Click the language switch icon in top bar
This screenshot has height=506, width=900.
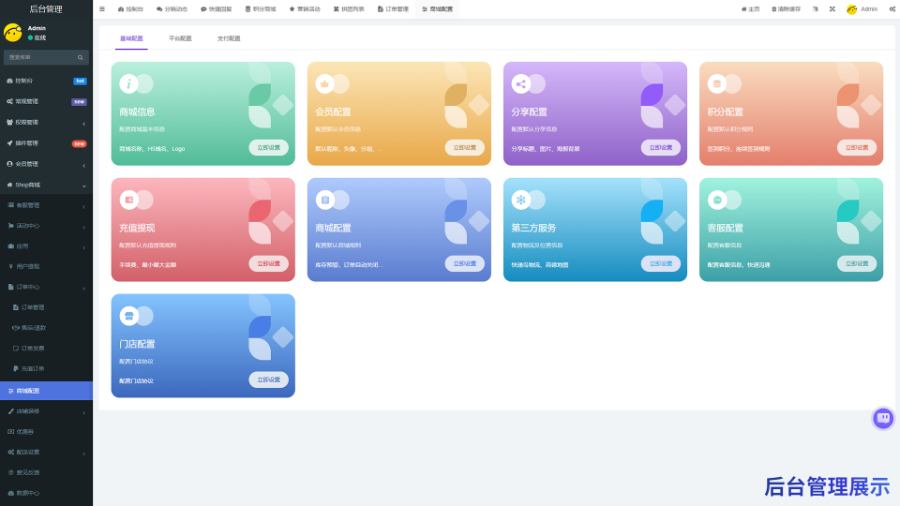tap(815, 9)
